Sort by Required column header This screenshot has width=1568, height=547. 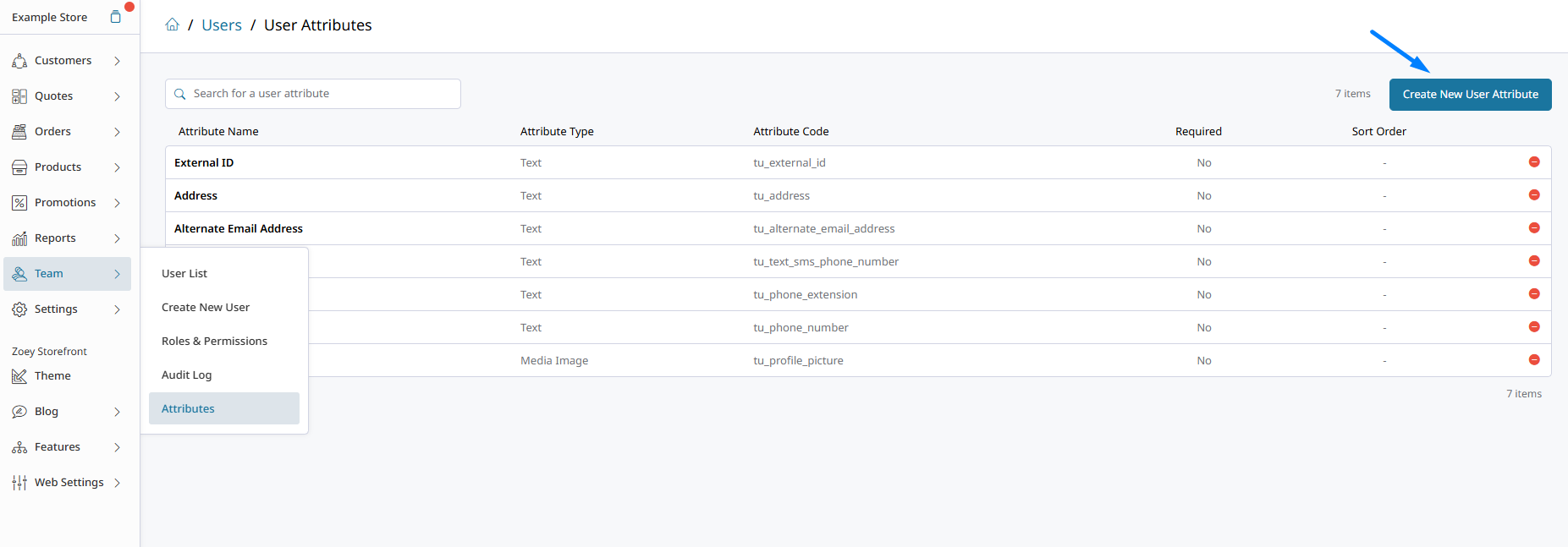click(x=1198, y=131)
